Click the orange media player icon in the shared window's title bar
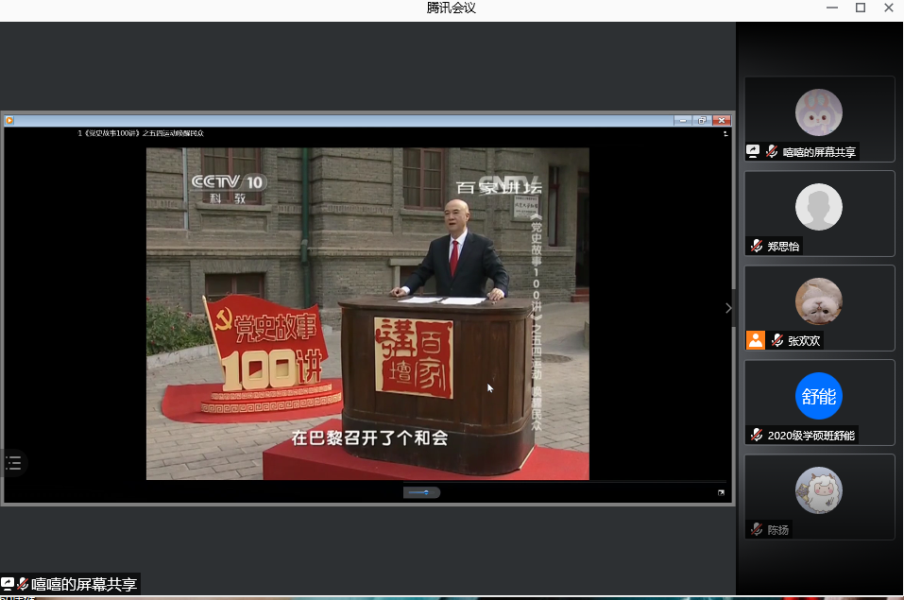The width and height of the screenshot is (904, 600). 9,120
